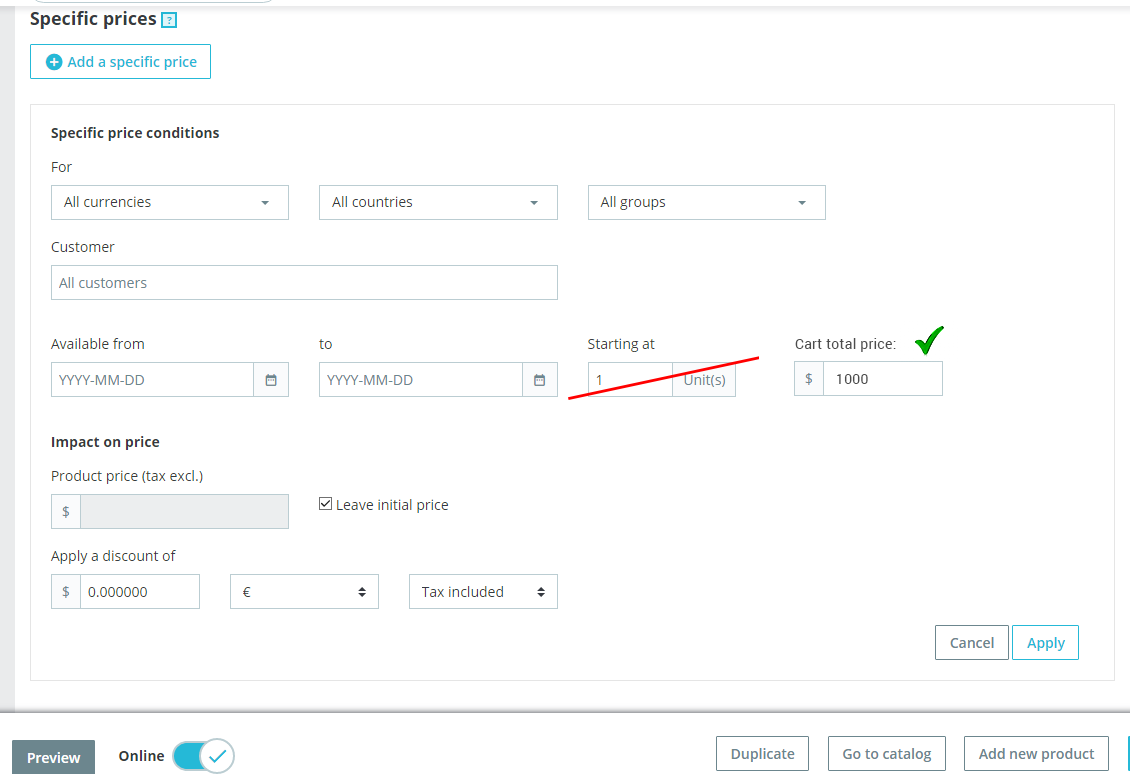1130x774 pixels.
Task: Go to catalog
Action: tap(886, 754)
